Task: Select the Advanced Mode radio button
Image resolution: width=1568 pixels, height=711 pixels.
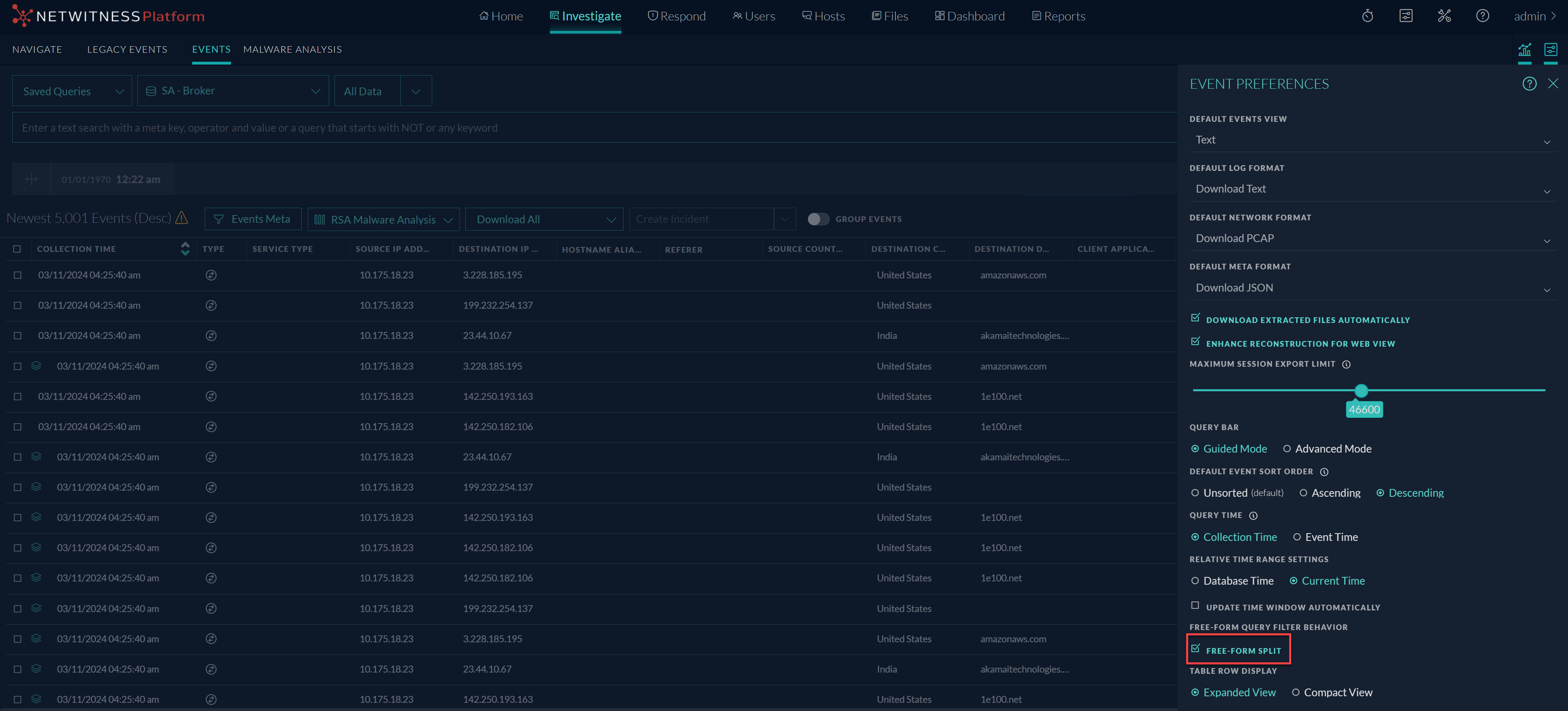Action: [1287, 449]
